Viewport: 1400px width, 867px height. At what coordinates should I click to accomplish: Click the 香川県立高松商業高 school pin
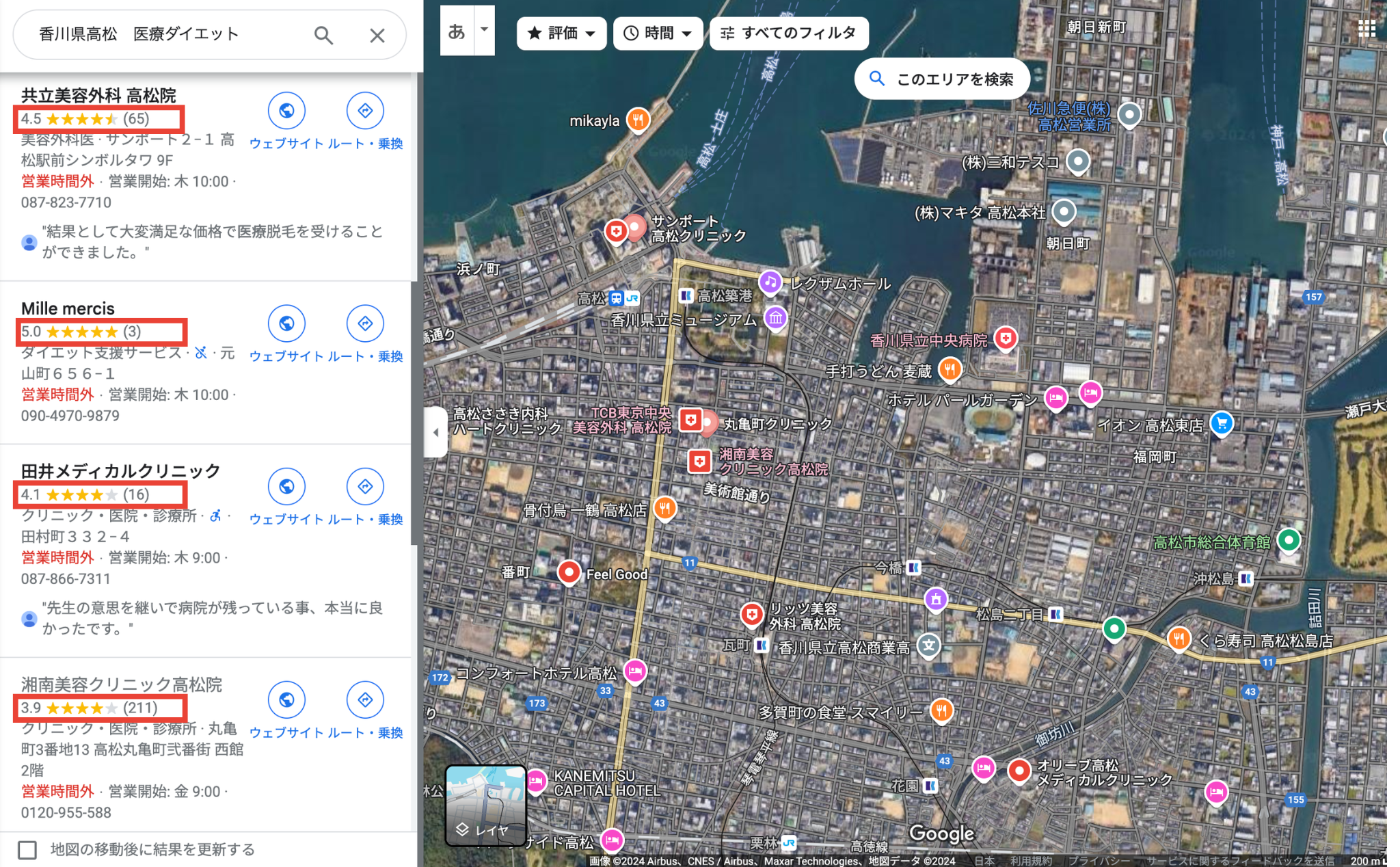coord(928,645)
